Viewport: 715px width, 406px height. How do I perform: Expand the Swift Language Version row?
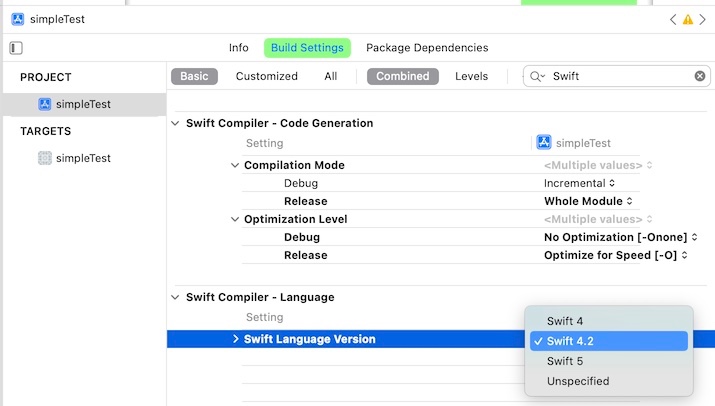235,339
